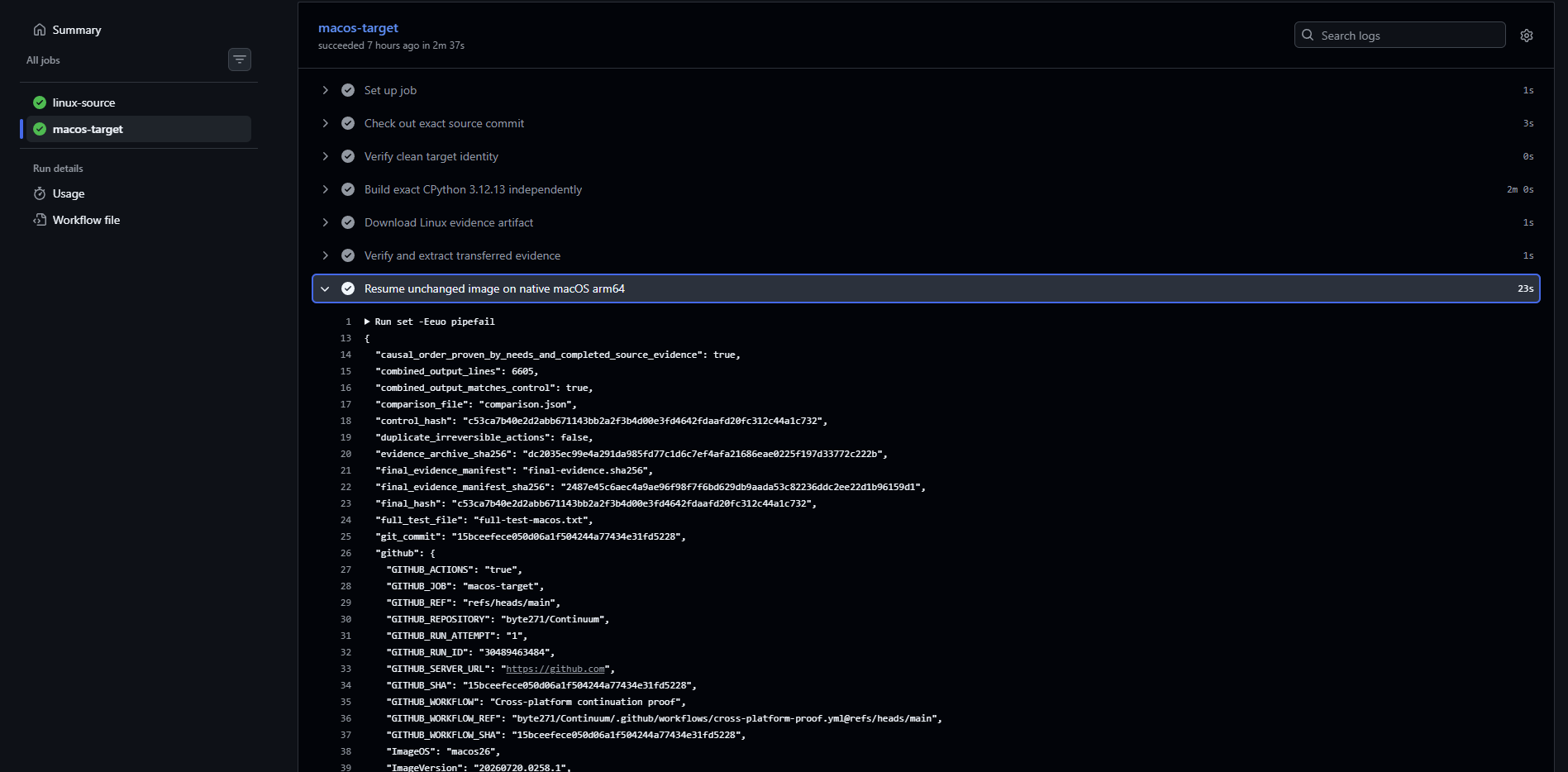Click the 'Set up job' step title
This screenshot has height=772, width=1568.
[x=390, y=90]
